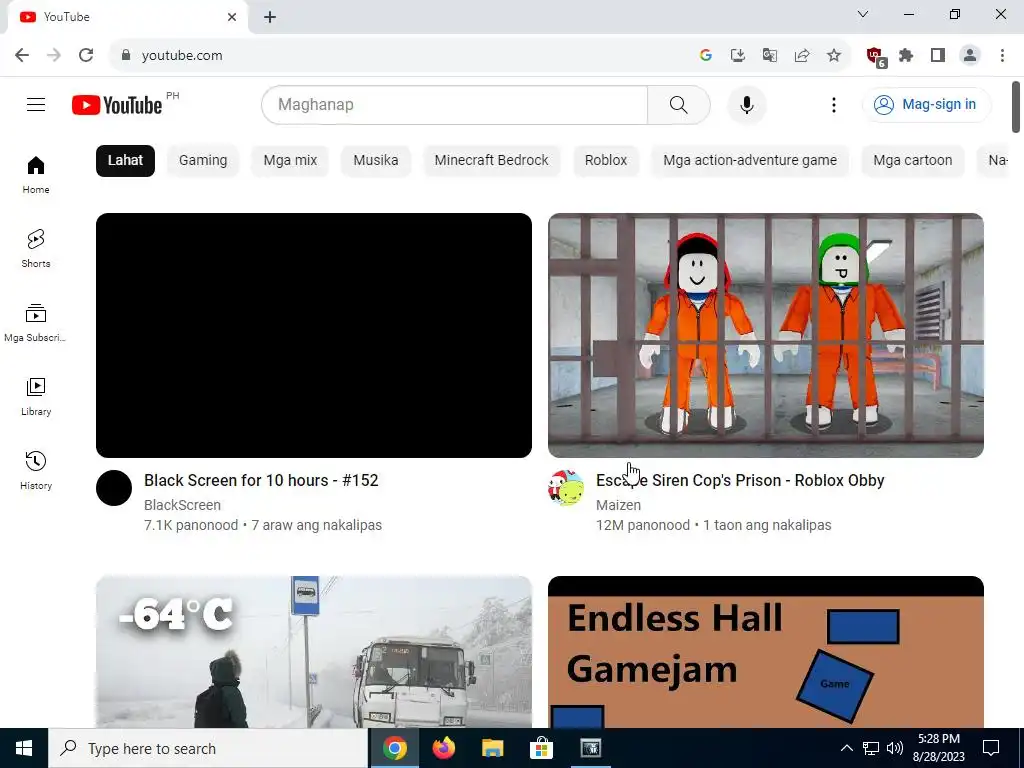Close the YouTube tab
The image size is (1024, 768).
point(232,17)
